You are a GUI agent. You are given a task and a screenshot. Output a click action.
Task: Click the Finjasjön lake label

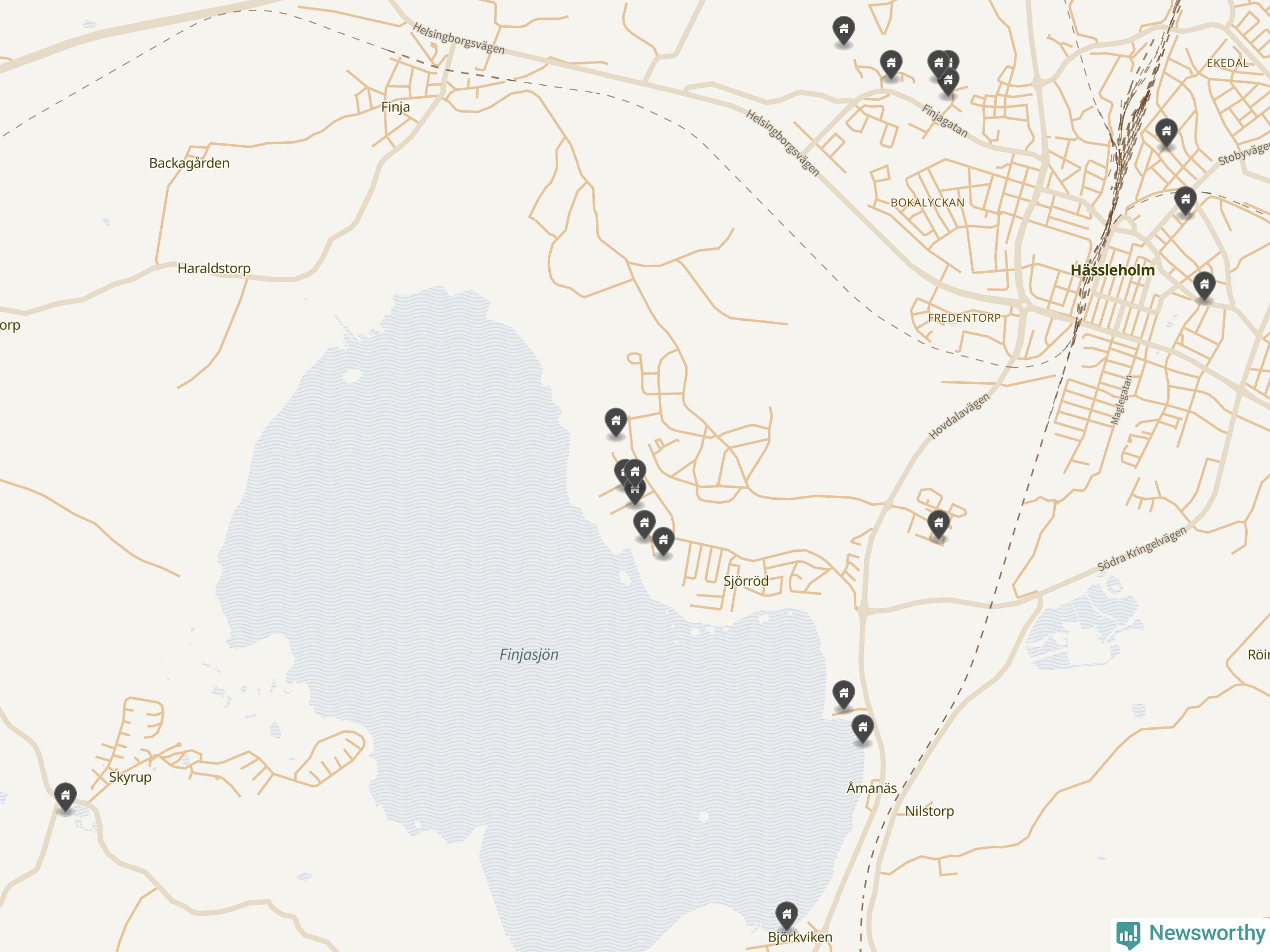point(529,655)
